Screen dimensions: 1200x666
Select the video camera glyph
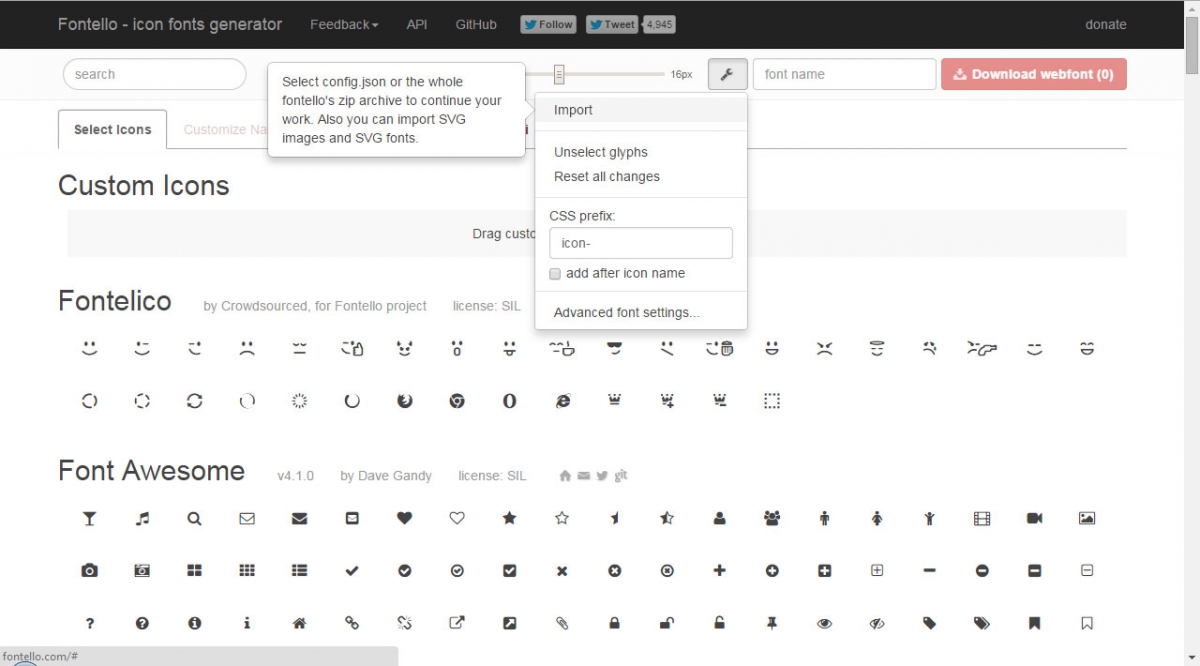[1035, 518]
